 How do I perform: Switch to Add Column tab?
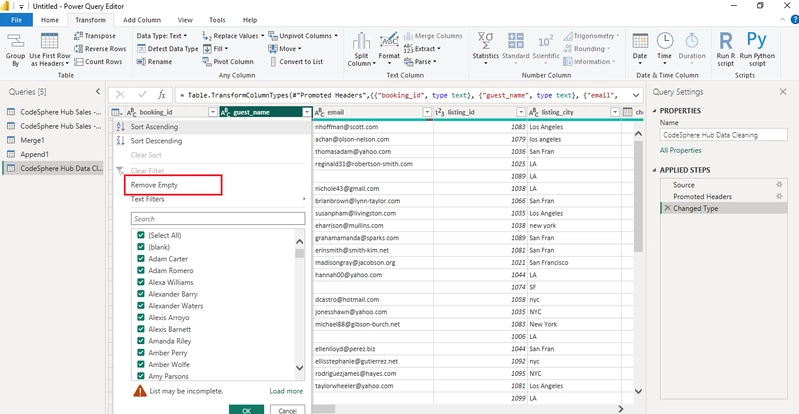[142, 20]
